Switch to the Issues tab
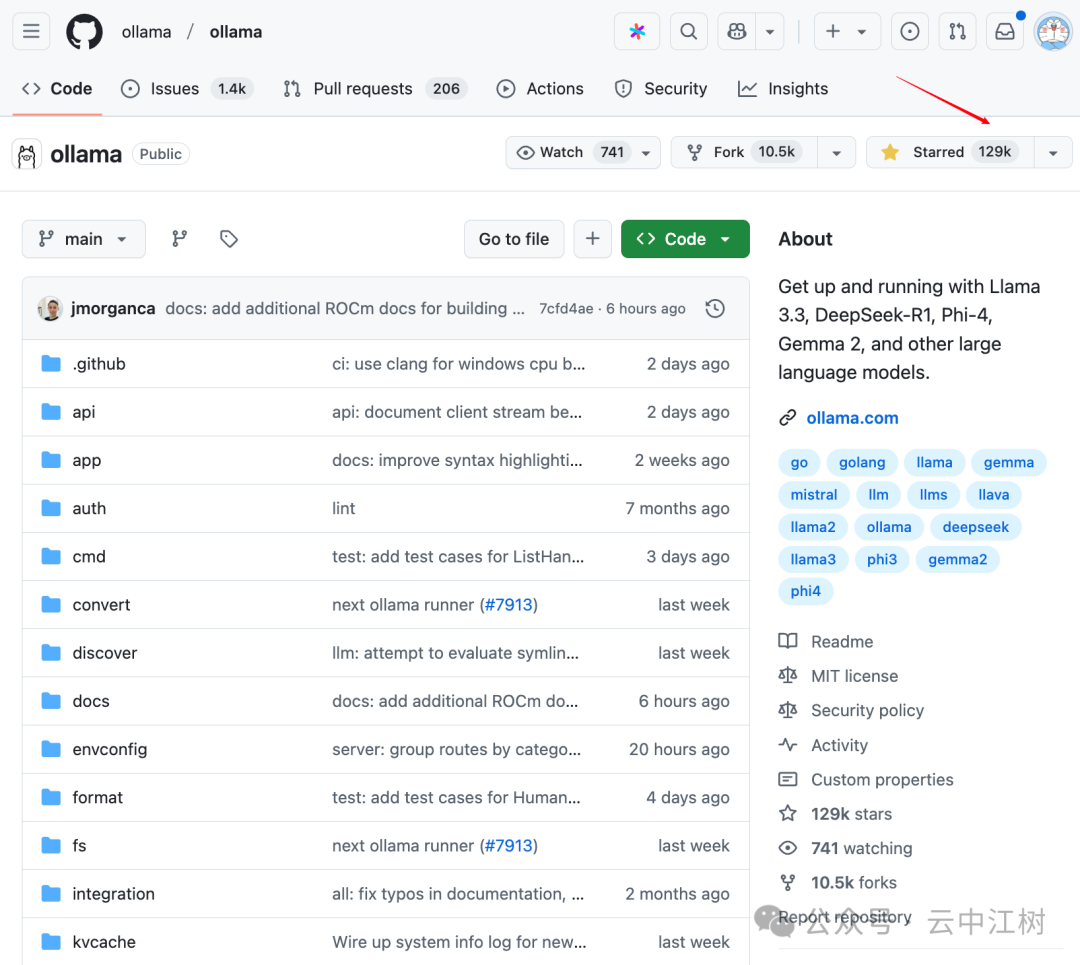The width and height of the screenshot is (1080, 965). tap(186, 89)
